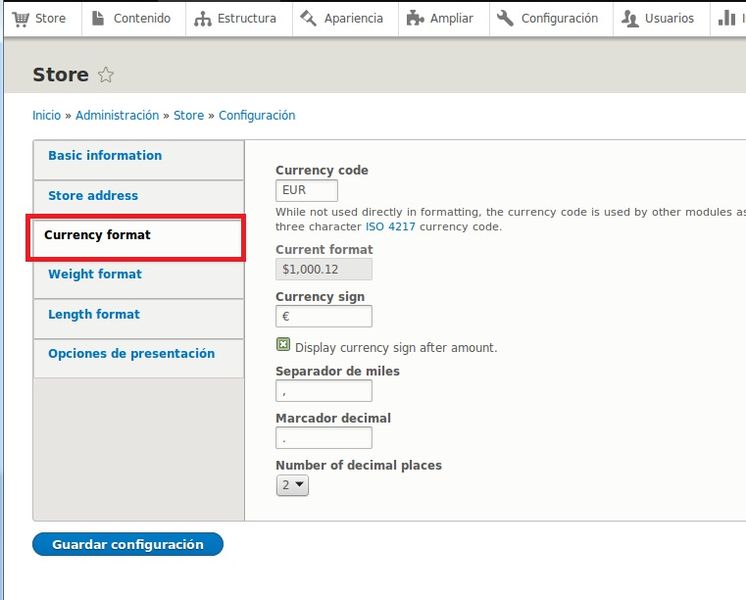
Task: Click the Ampliar puzzle piece icon
Action: pos(415,19)
